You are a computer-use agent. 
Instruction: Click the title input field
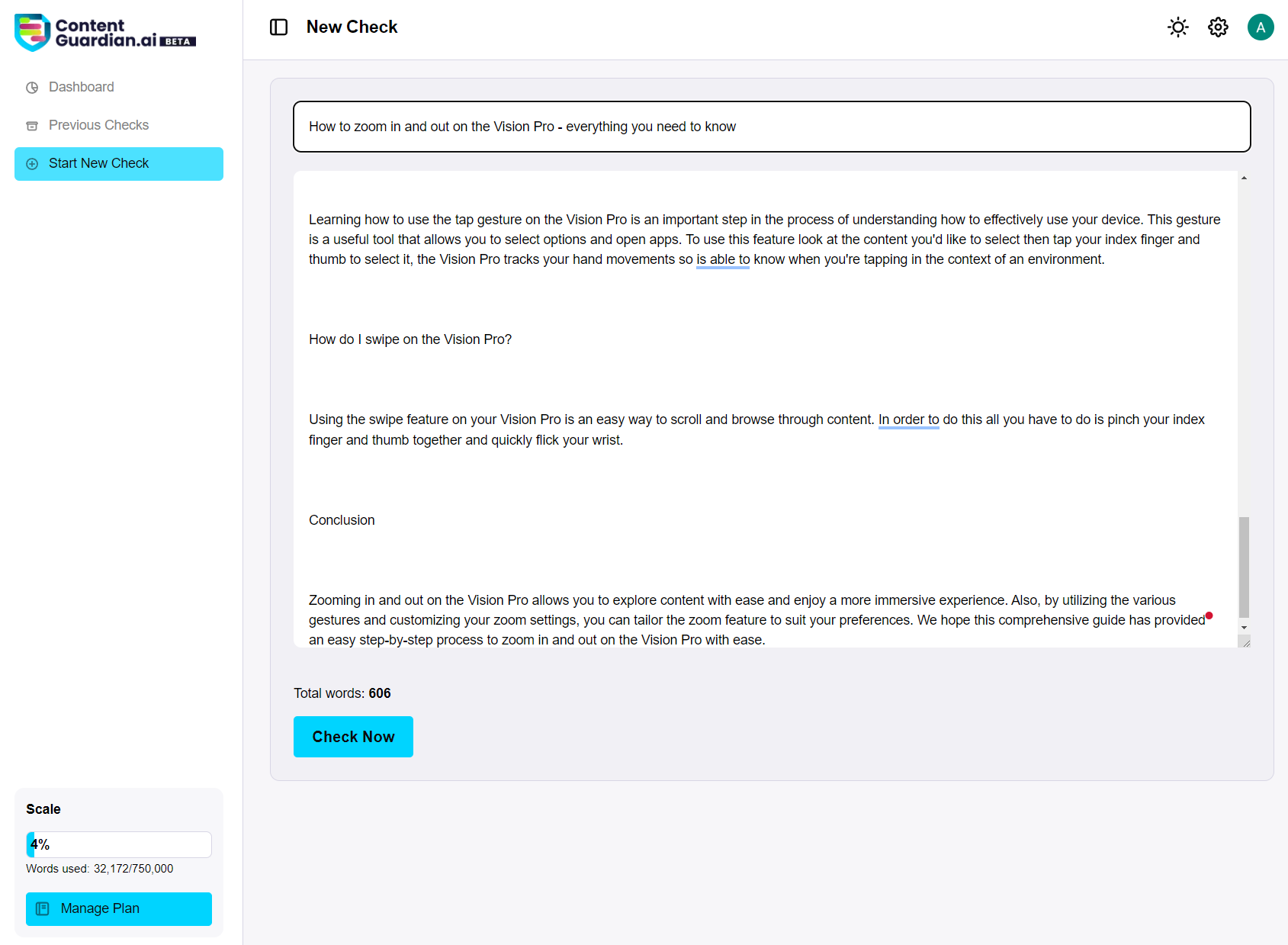772,127
